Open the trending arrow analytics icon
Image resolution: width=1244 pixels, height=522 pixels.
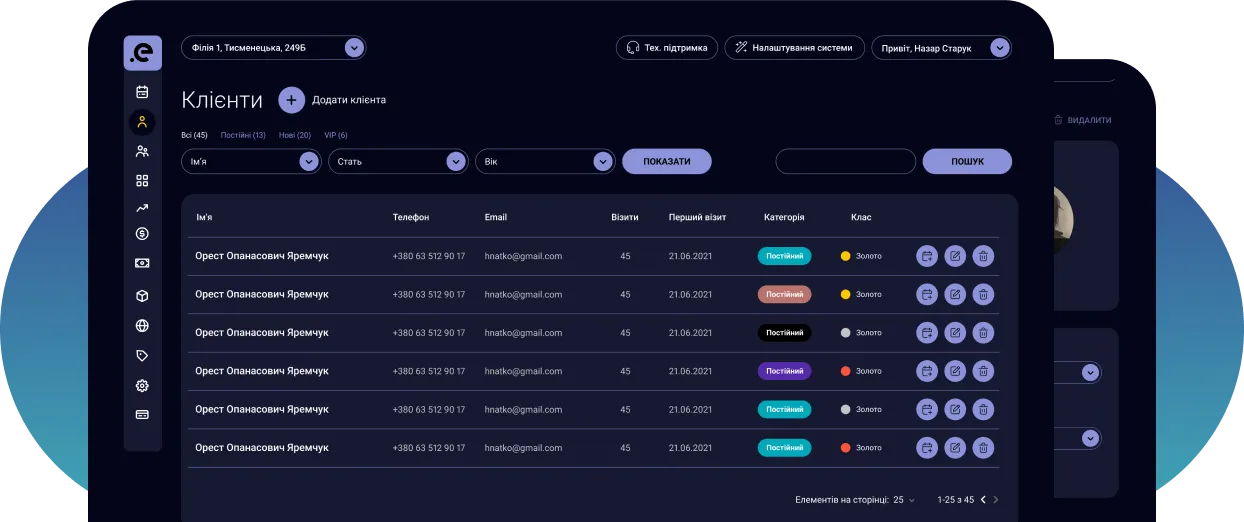pyautogui.click(x=142, y=208)
